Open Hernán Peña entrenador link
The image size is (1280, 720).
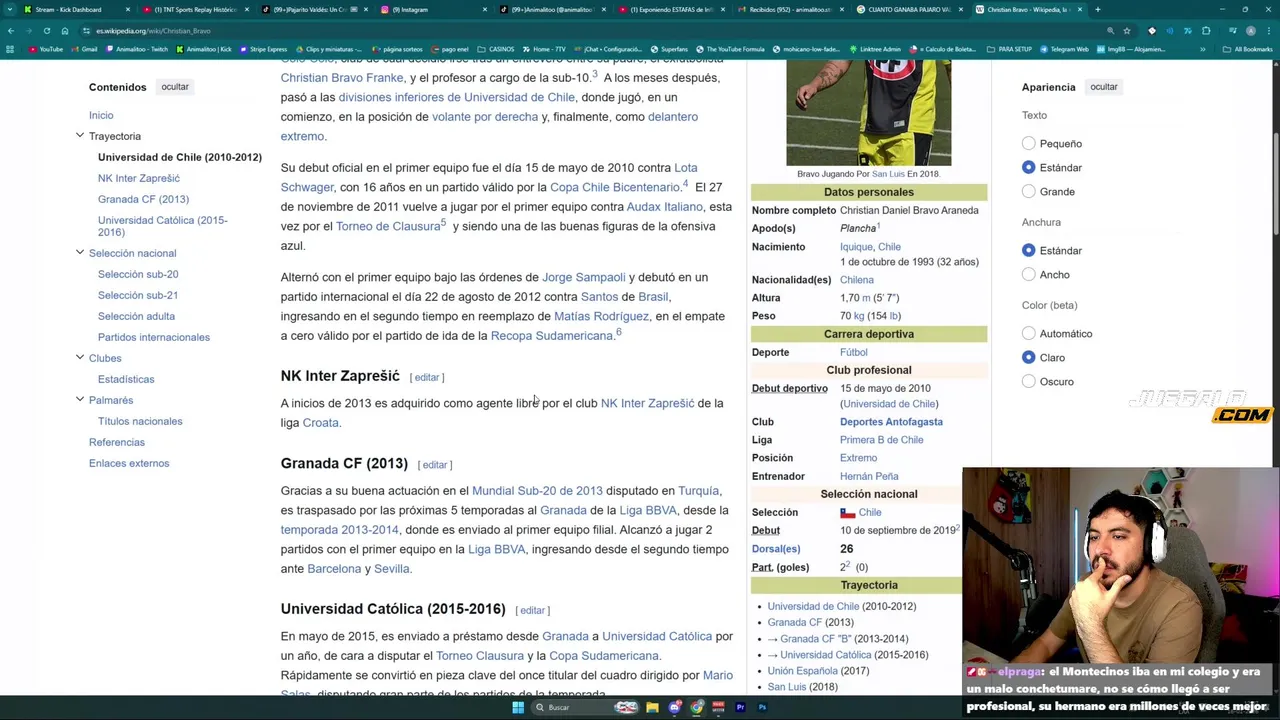pos(869,476)
